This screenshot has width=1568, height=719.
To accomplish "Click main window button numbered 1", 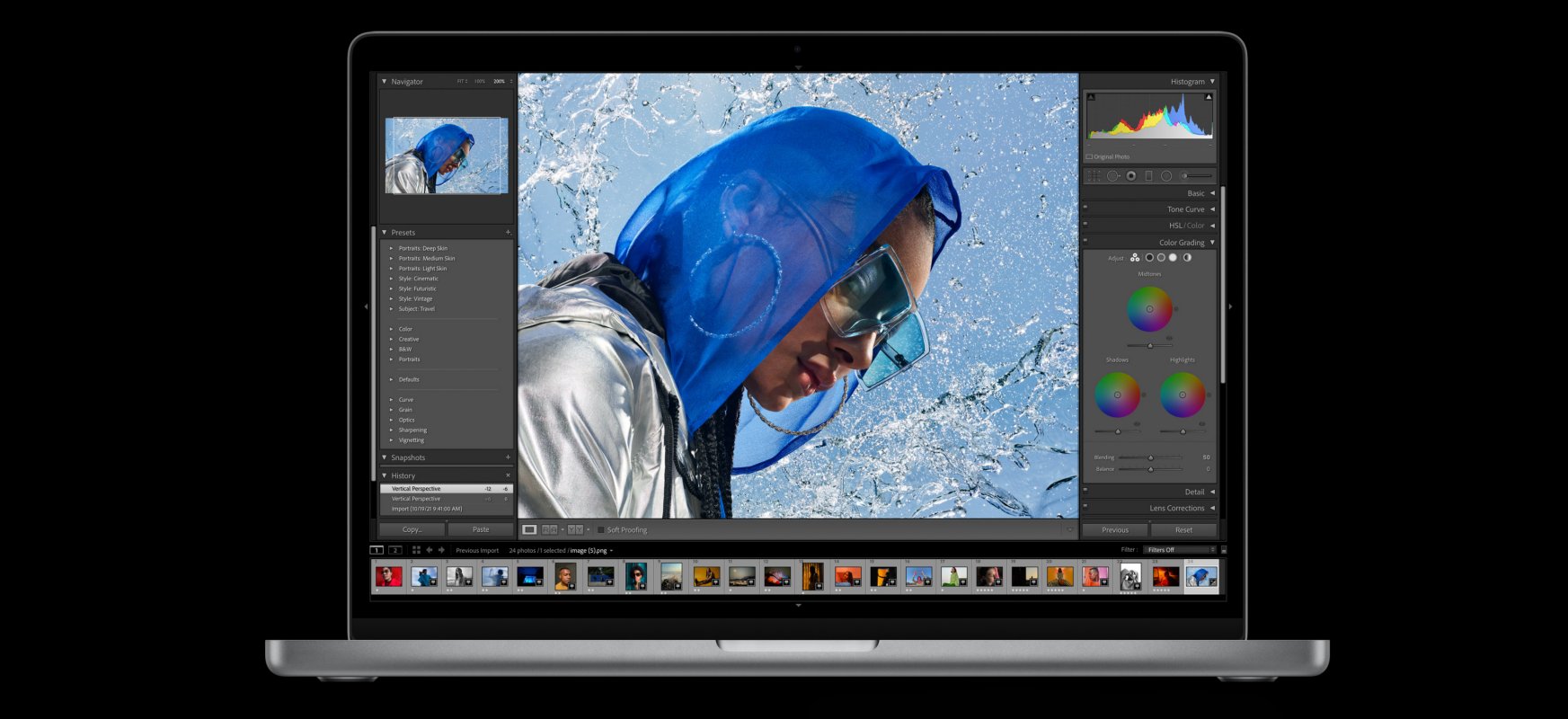I will [x=376, y=550].
